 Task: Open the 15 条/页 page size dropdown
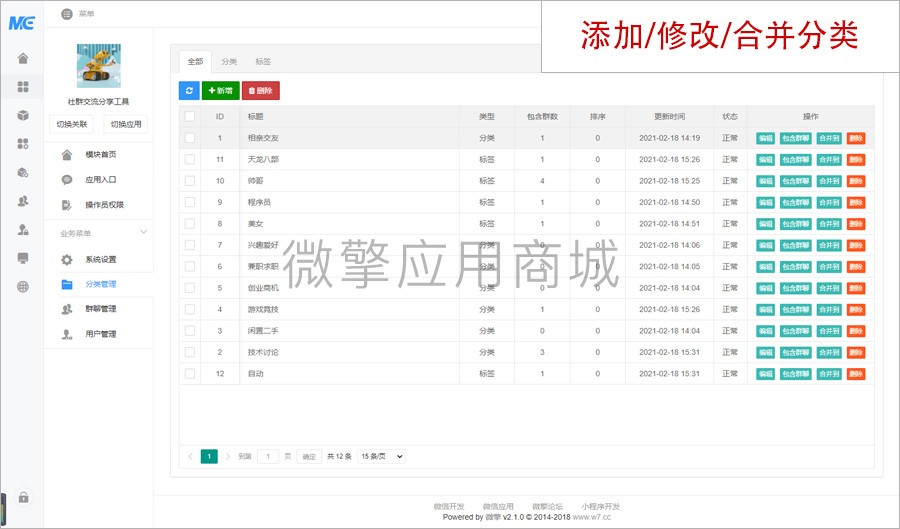coord(381,457)
